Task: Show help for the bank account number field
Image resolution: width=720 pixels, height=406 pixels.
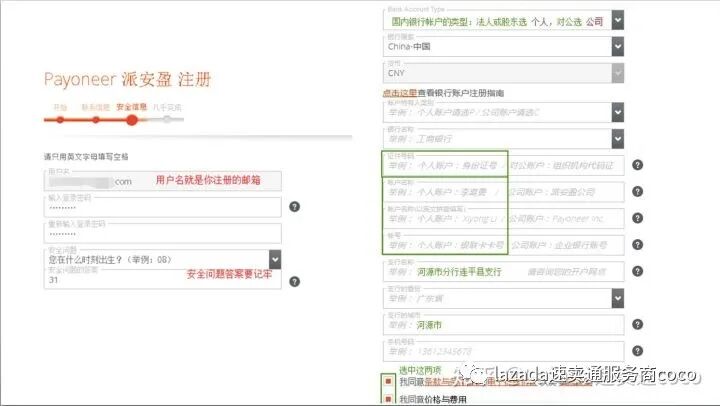Action: tap(637, 244)
